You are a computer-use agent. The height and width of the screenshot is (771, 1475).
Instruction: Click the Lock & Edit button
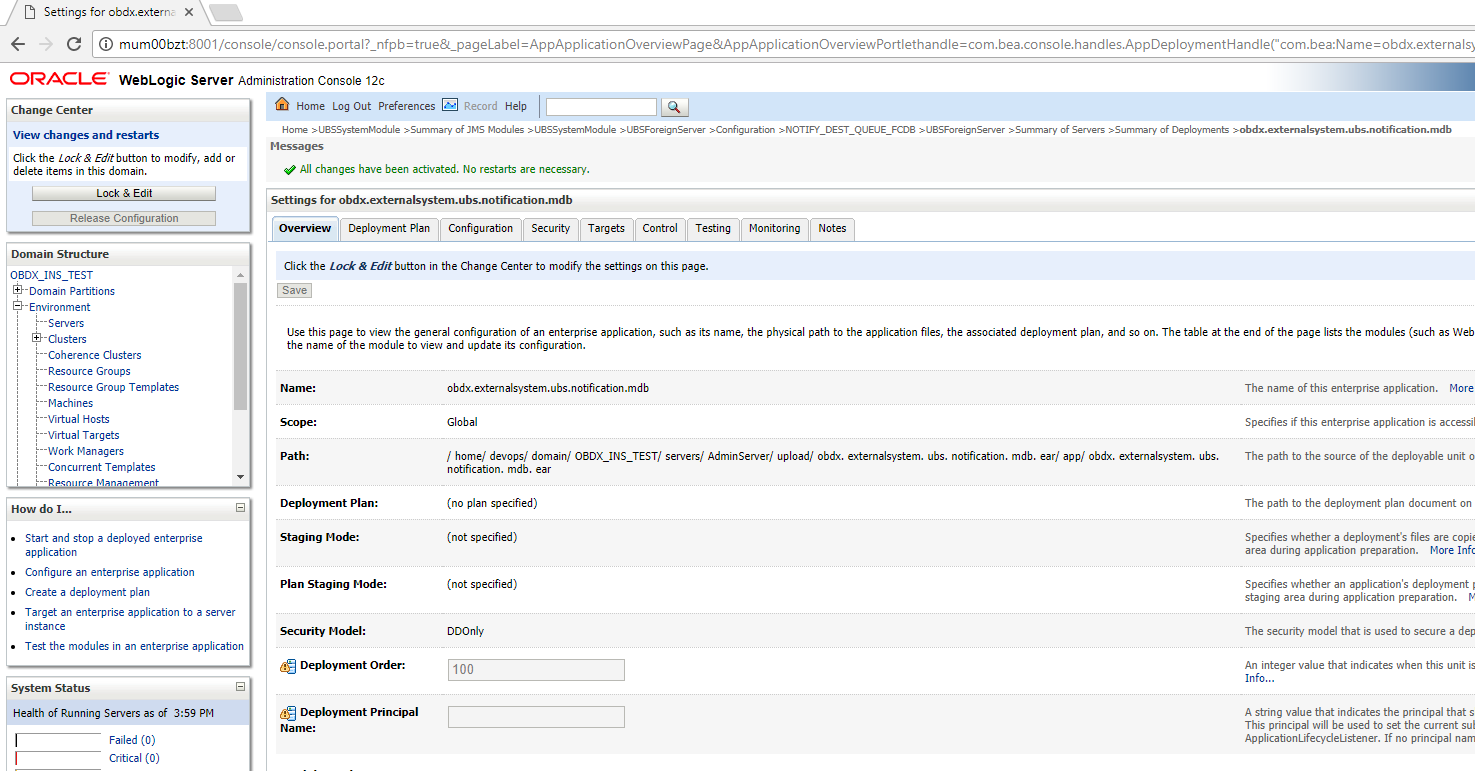124,193
